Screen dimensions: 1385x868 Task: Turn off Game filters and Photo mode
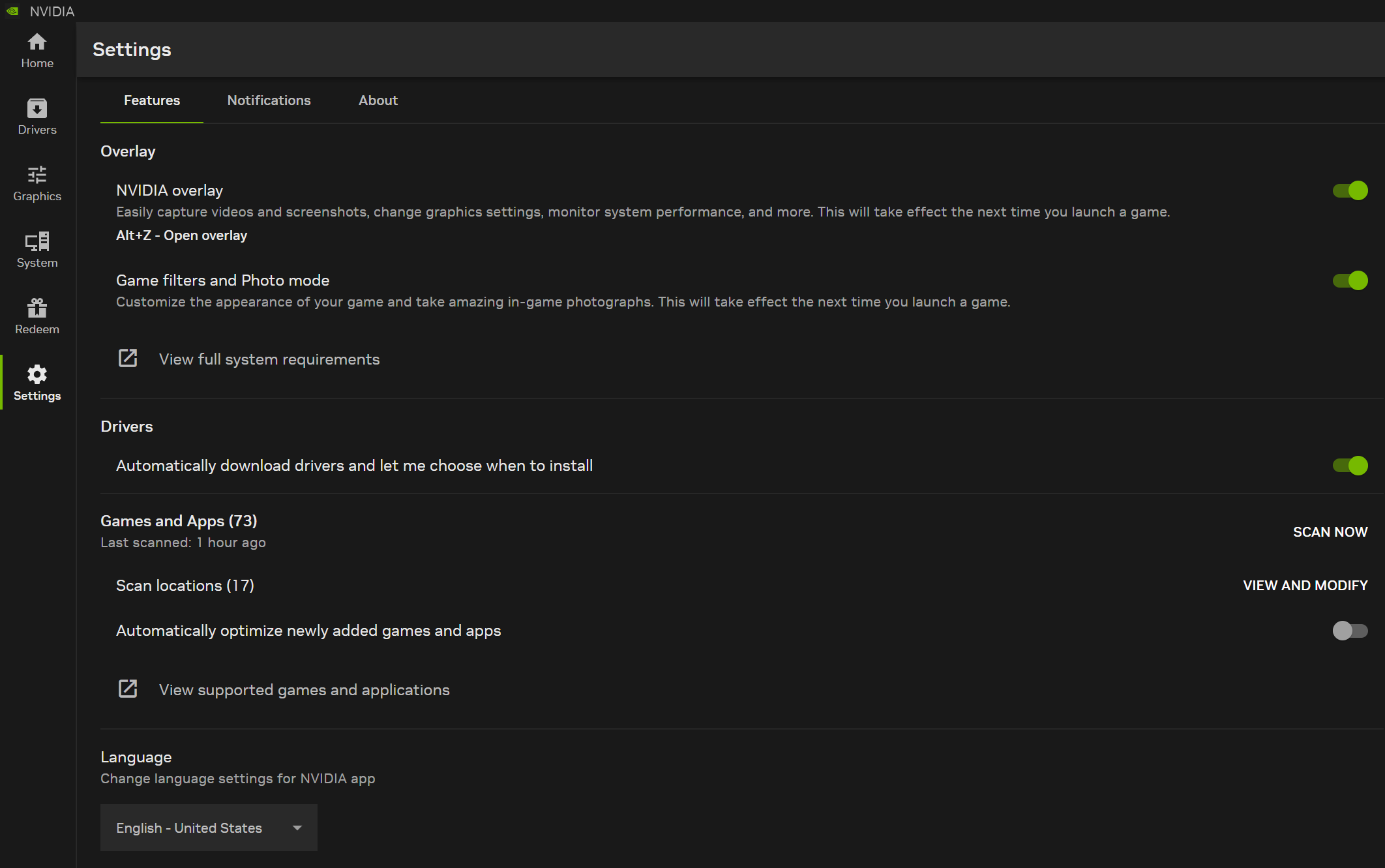click(1350, 280)
